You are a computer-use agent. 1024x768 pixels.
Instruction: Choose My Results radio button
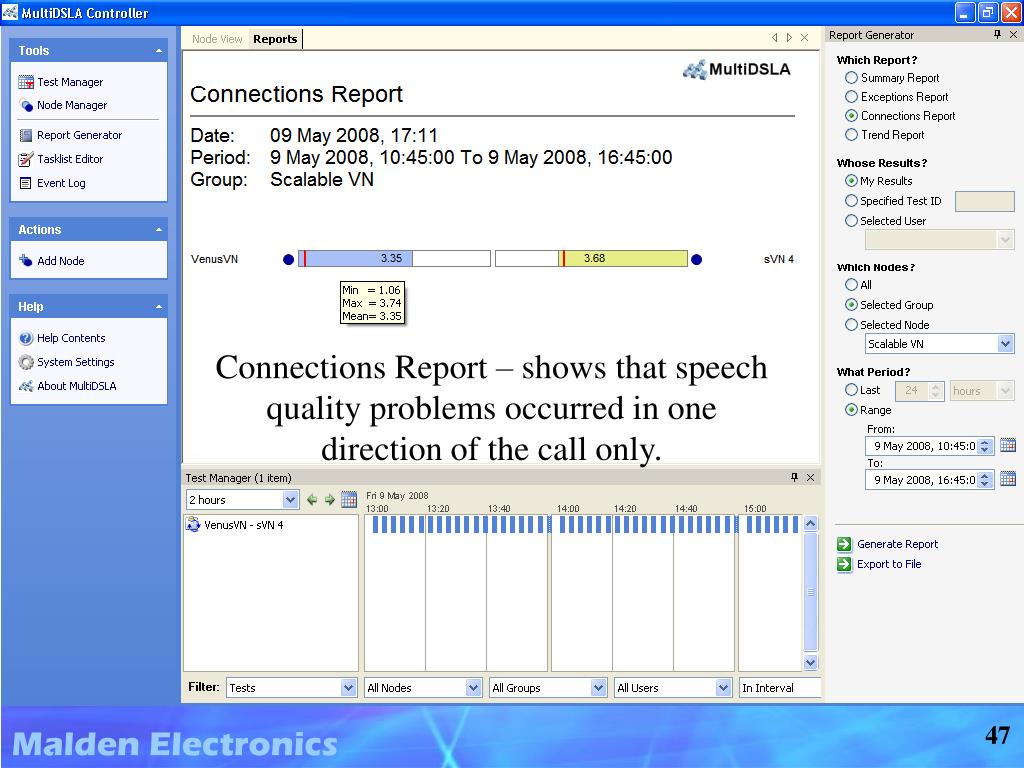point(851,180)
